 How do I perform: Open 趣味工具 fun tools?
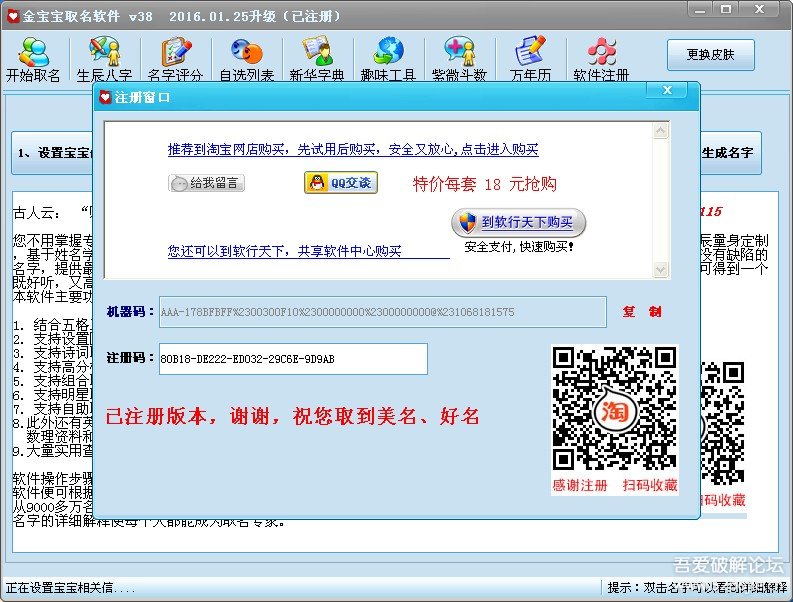point(388,59)
